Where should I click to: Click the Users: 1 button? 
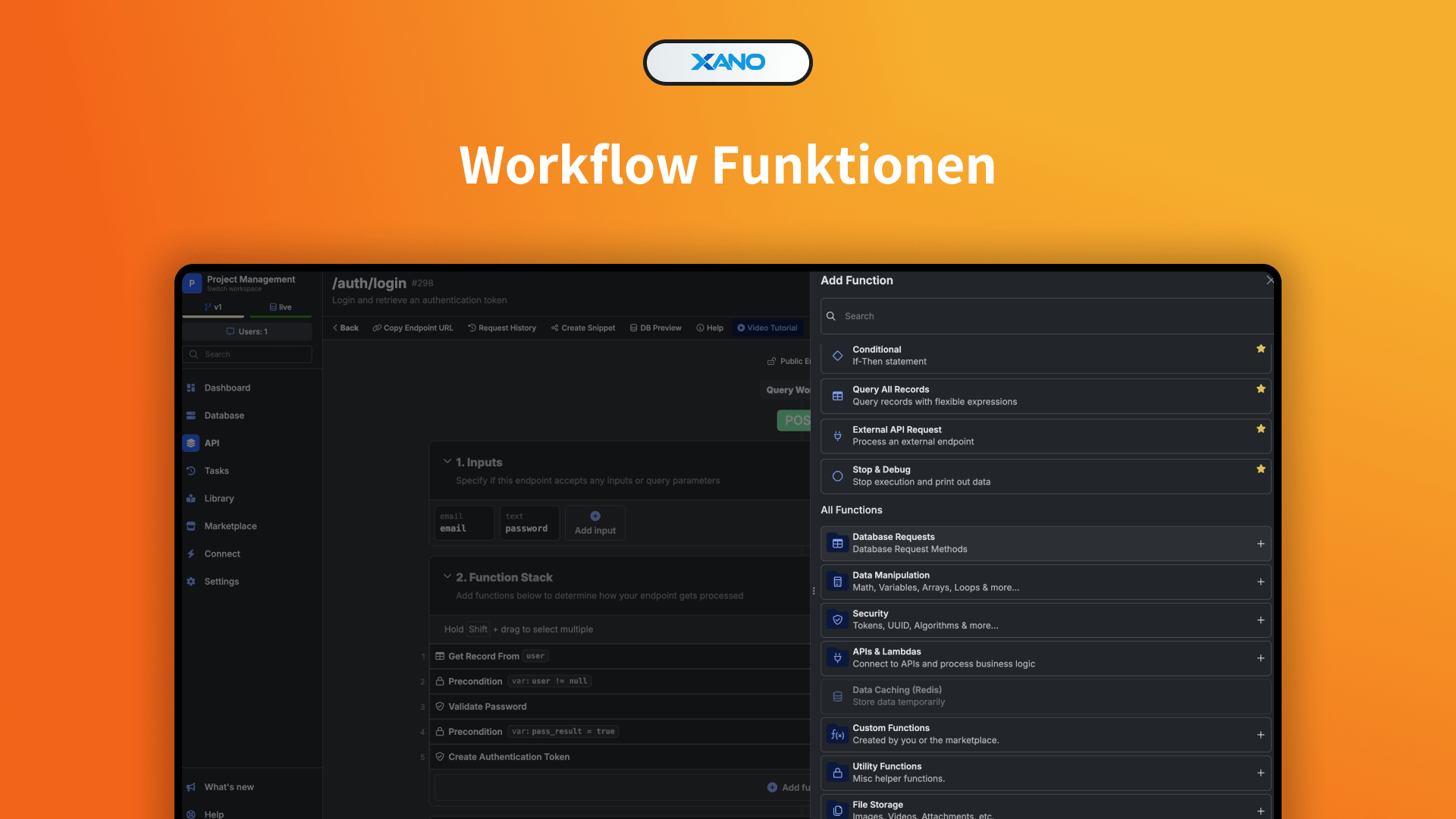(247, 331)
